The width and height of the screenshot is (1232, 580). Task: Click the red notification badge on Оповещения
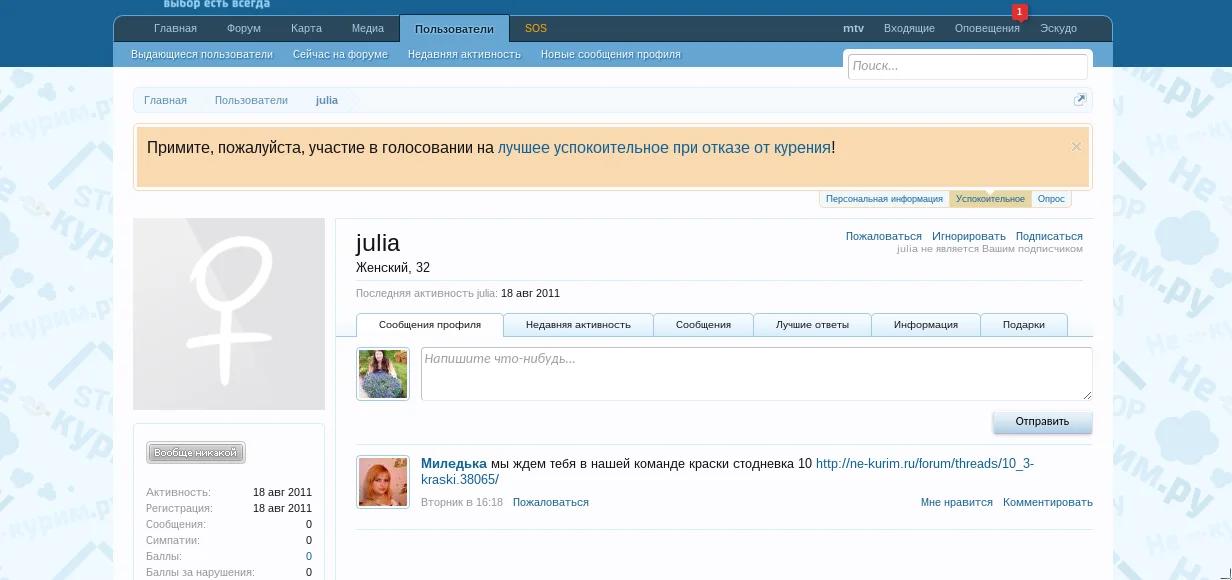tap(1019, 13)
